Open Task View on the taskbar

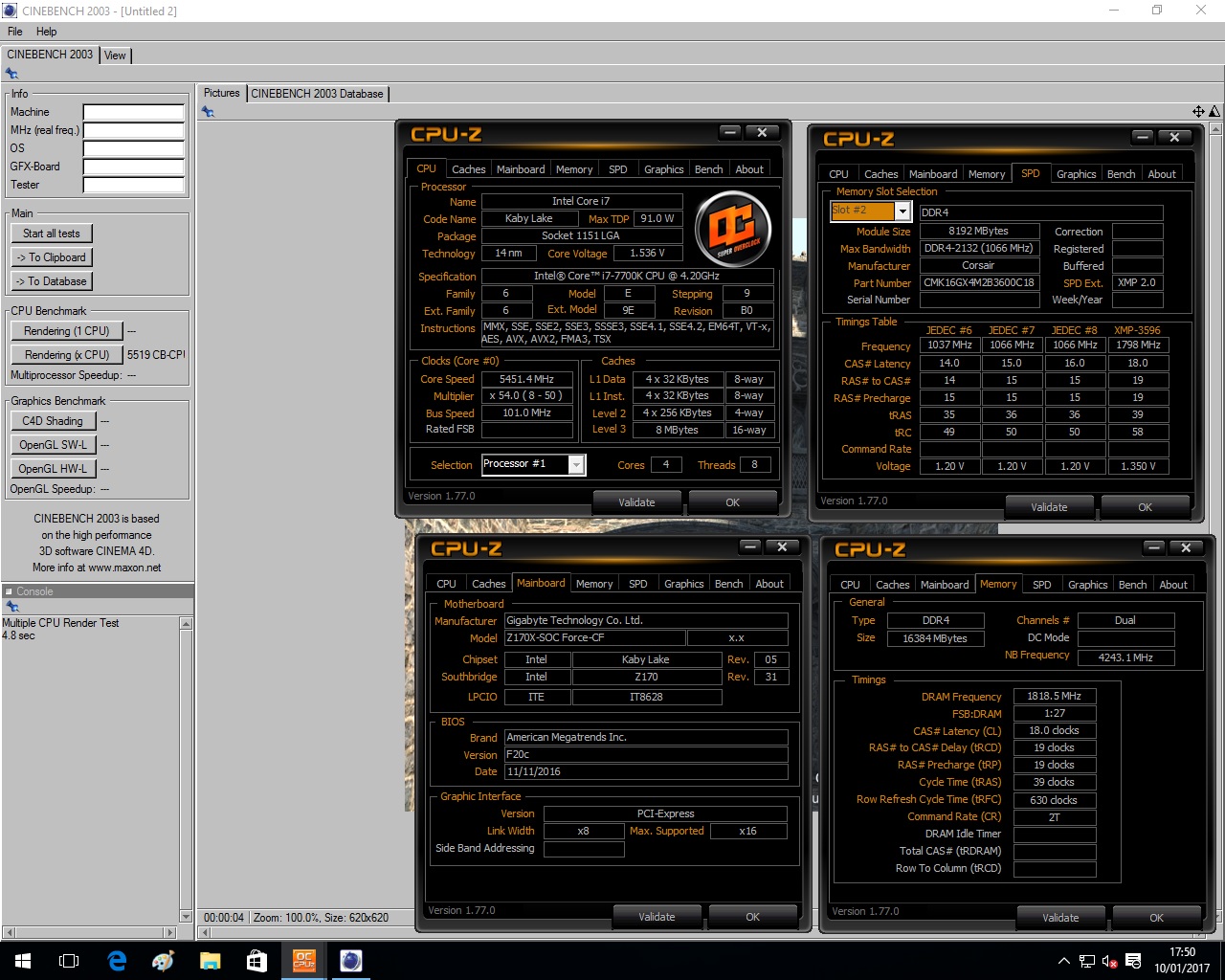point(69,961)
